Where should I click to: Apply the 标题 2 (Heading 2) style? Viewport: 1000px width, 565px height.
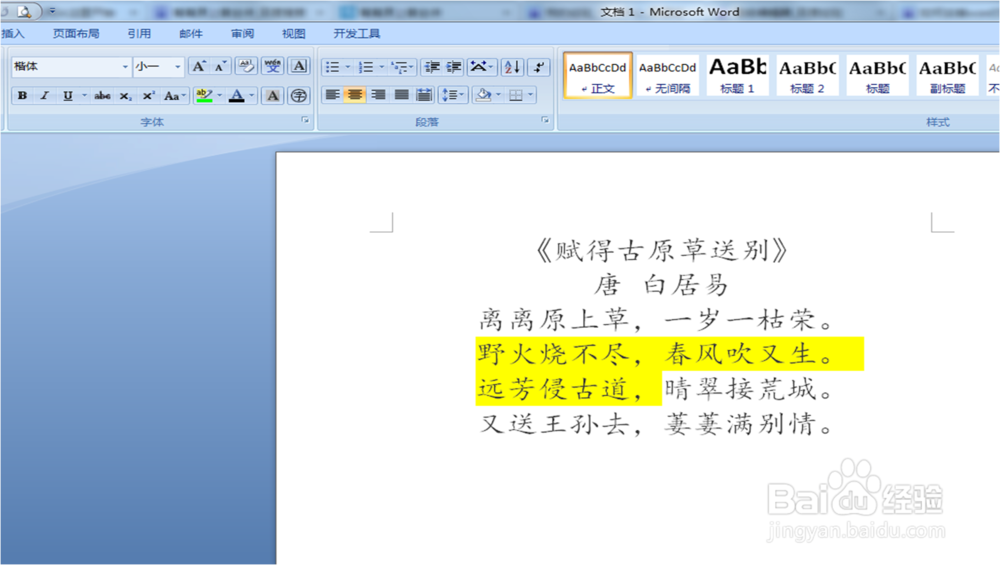[807, 76]
